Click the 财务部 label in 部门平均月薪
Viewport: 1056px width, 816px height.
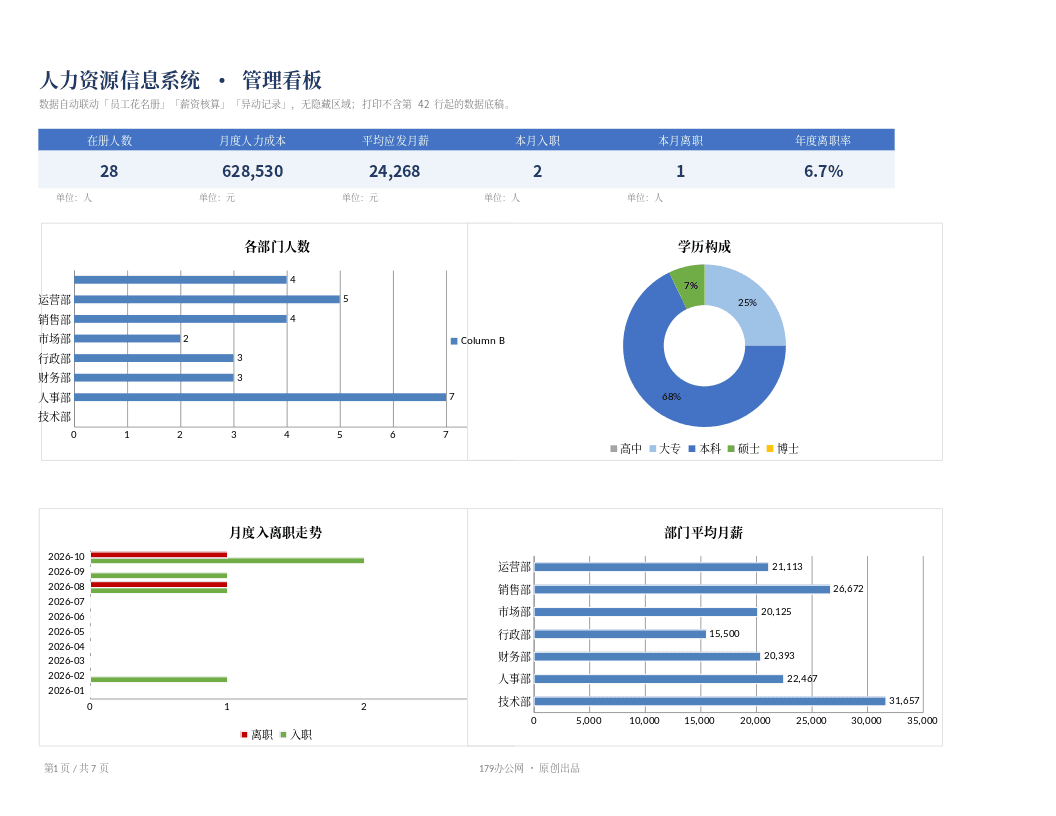(515, 656)
